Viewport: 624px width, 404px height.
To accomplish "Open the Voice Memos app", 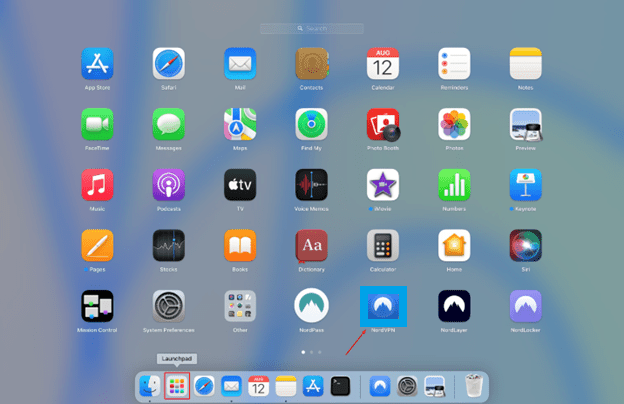I will [311, 185].
